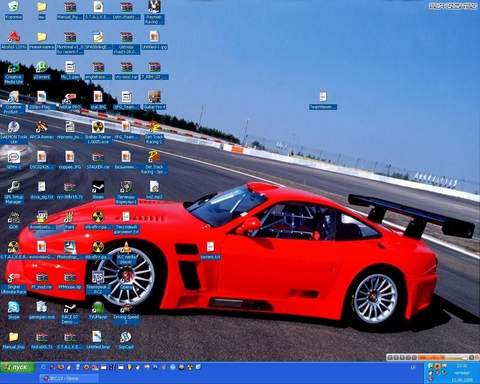Viewport: 480px width, 384px height.
Task: Switch to the IRC.LV - Opera taskbar window
Action: point(69,378)
